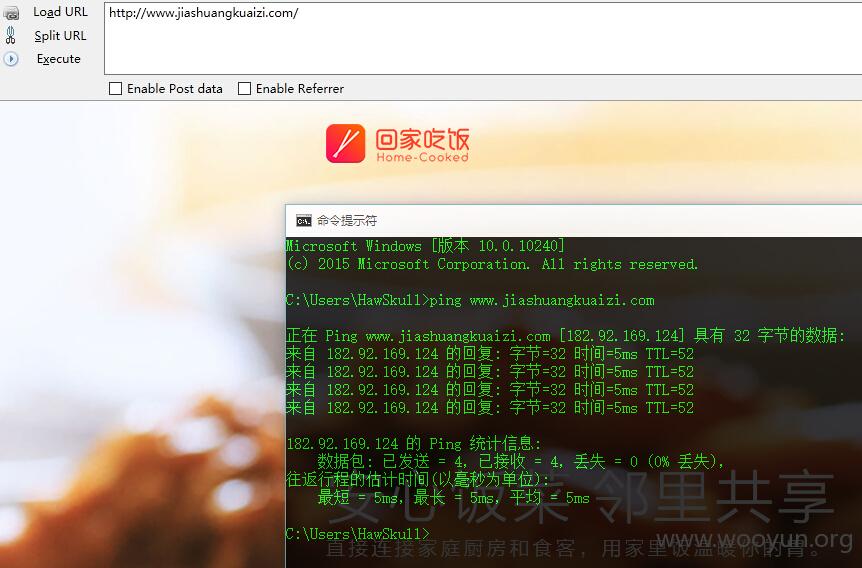862x568 pixels.
Task: Click the '2015 Microsoft Corporation' copyright line
Action: point(492,264)
